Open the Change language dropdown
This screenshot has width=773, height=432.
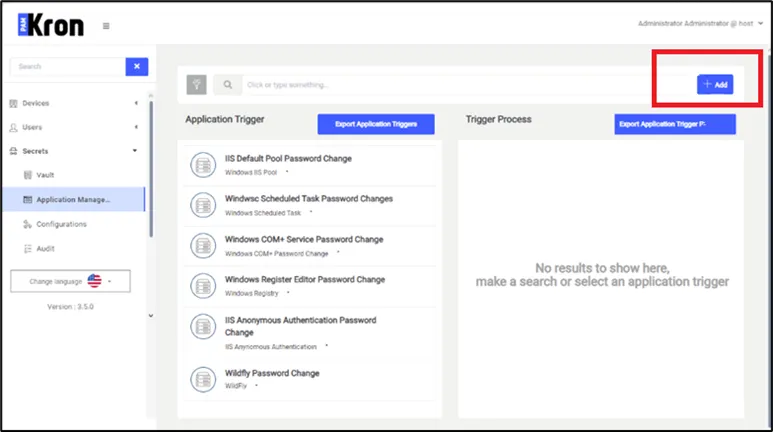pyautogui.click(x=70, y=281)
